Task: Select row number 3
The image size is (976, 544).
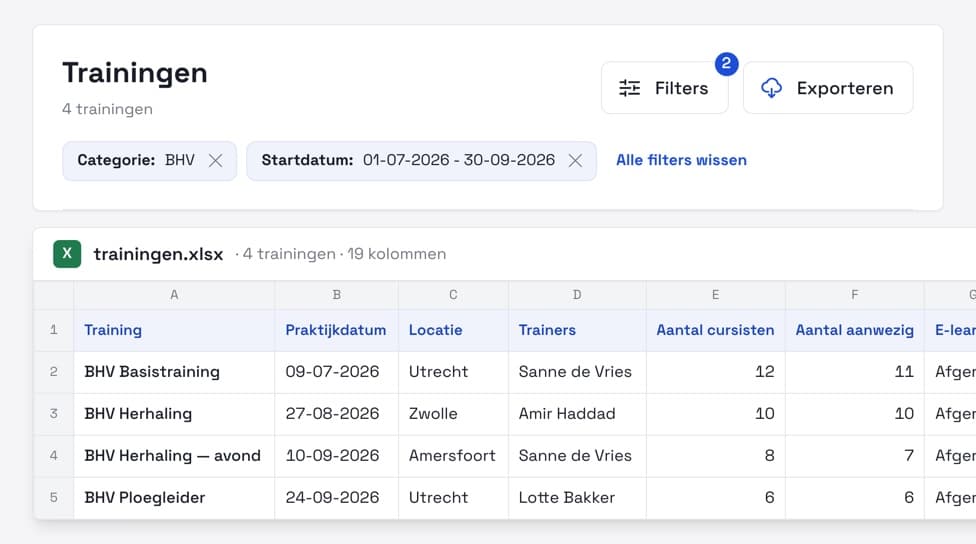Action: (x=54, y=414)
